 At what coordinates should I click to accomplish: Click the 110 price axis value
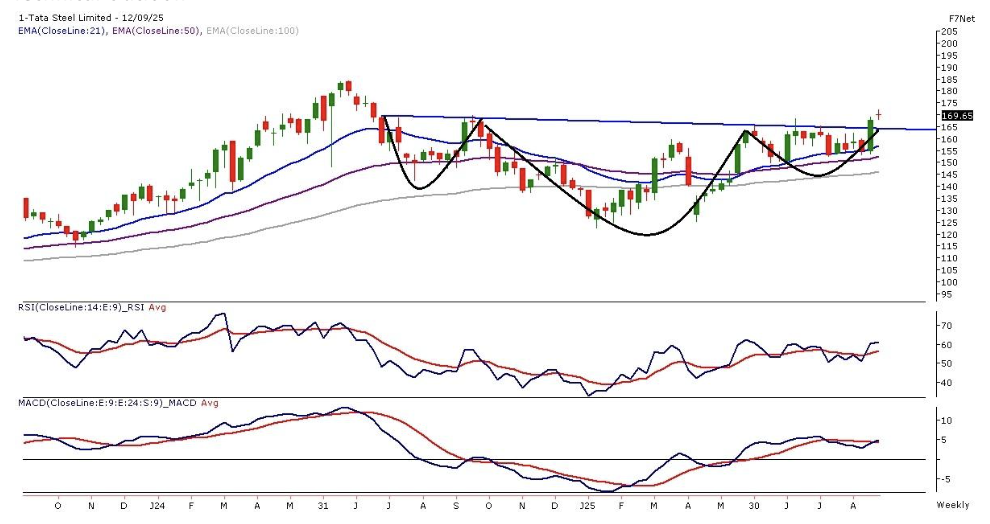click(949, 258)
